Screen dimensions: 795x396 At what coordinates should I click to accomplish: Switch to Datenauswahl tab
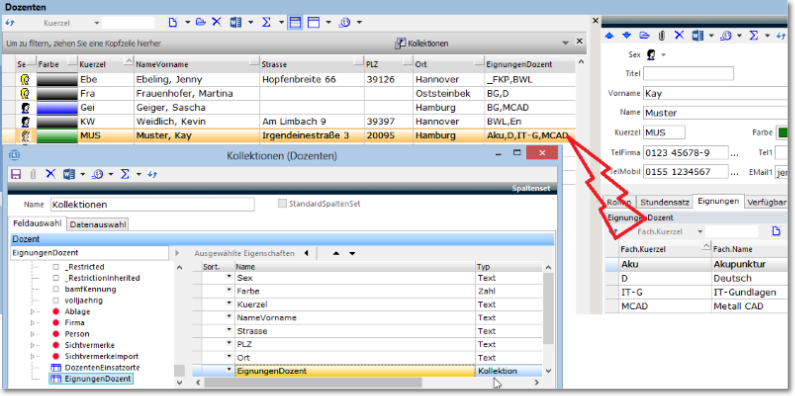pos(98,224)
